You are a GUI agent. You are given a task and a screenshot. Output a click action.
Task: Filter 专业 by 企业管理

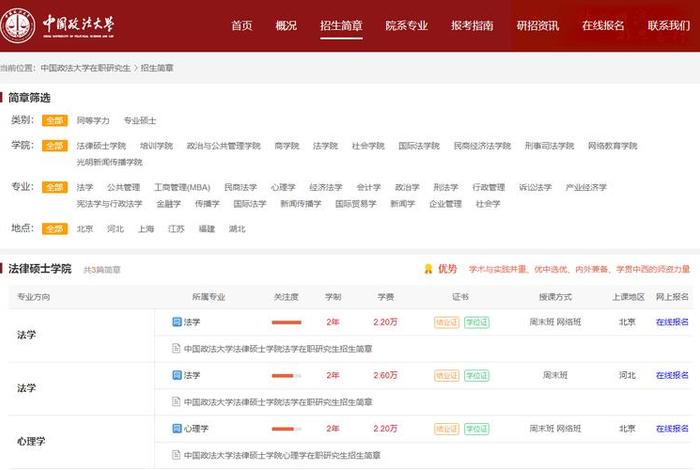446,204
